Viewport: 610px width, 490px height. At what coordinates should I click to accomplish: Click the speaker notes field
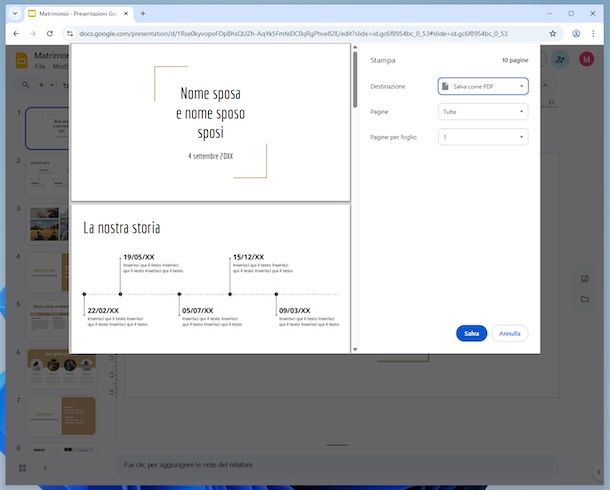point(337,465)
